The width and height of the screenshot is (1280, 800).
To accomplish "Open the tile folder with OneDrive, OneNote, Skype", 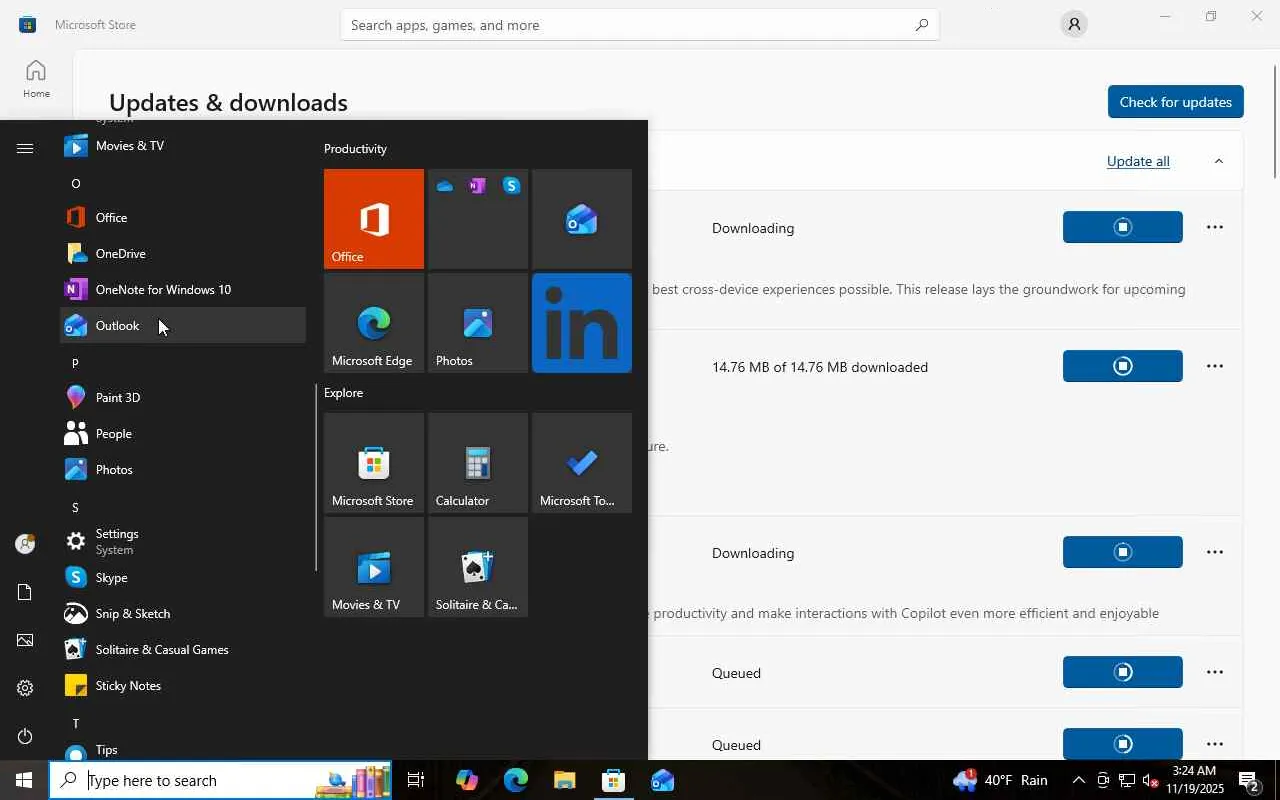I will tap(478, 219).
